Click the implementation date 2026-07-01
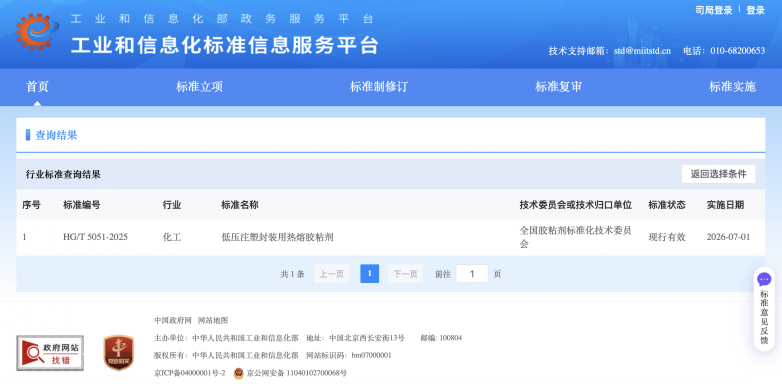Image resolution: width=782 pixels, height=384 pixels. point(728,237)
